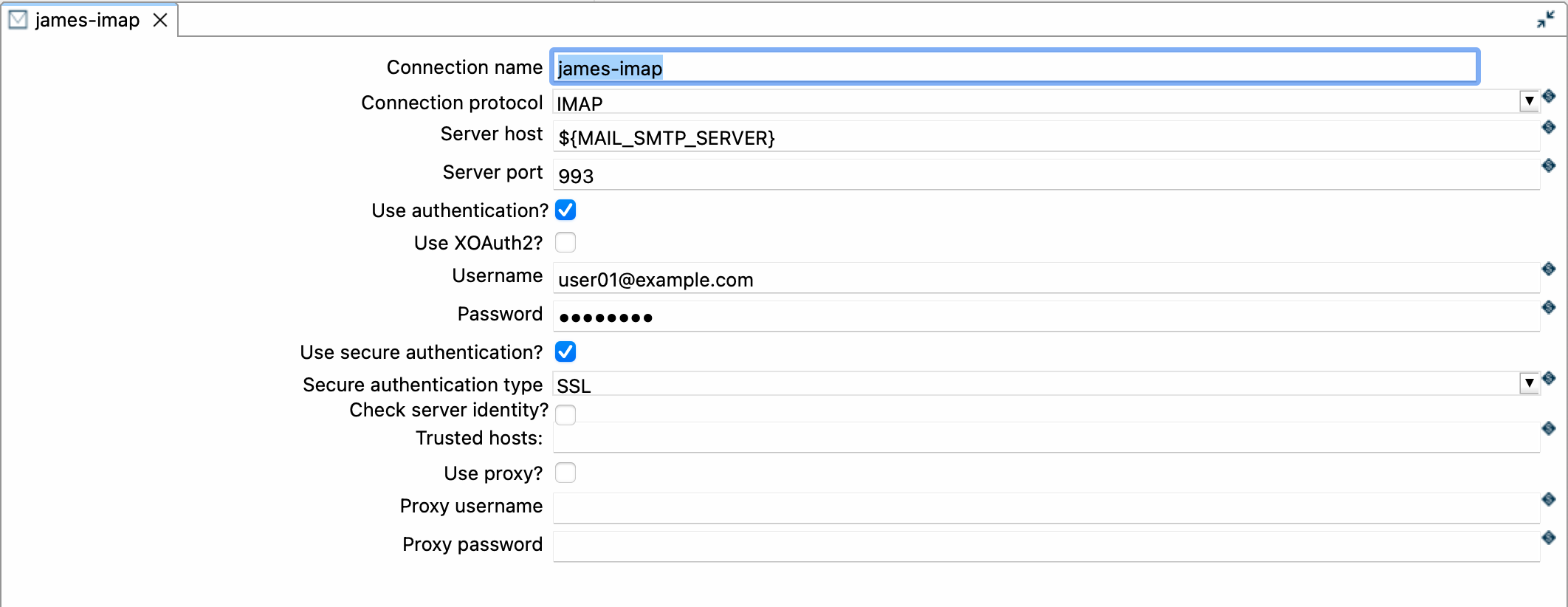Close the james-imap tab

(160, 20)
